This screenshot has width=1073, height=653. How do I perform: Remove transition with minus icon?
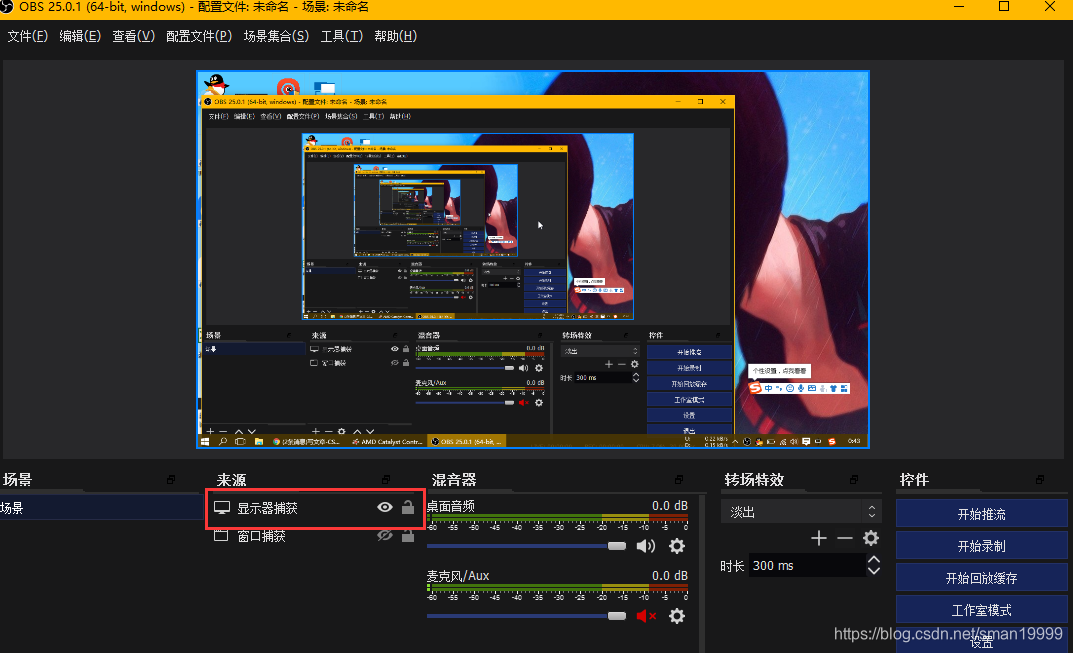tap(844, 539)
